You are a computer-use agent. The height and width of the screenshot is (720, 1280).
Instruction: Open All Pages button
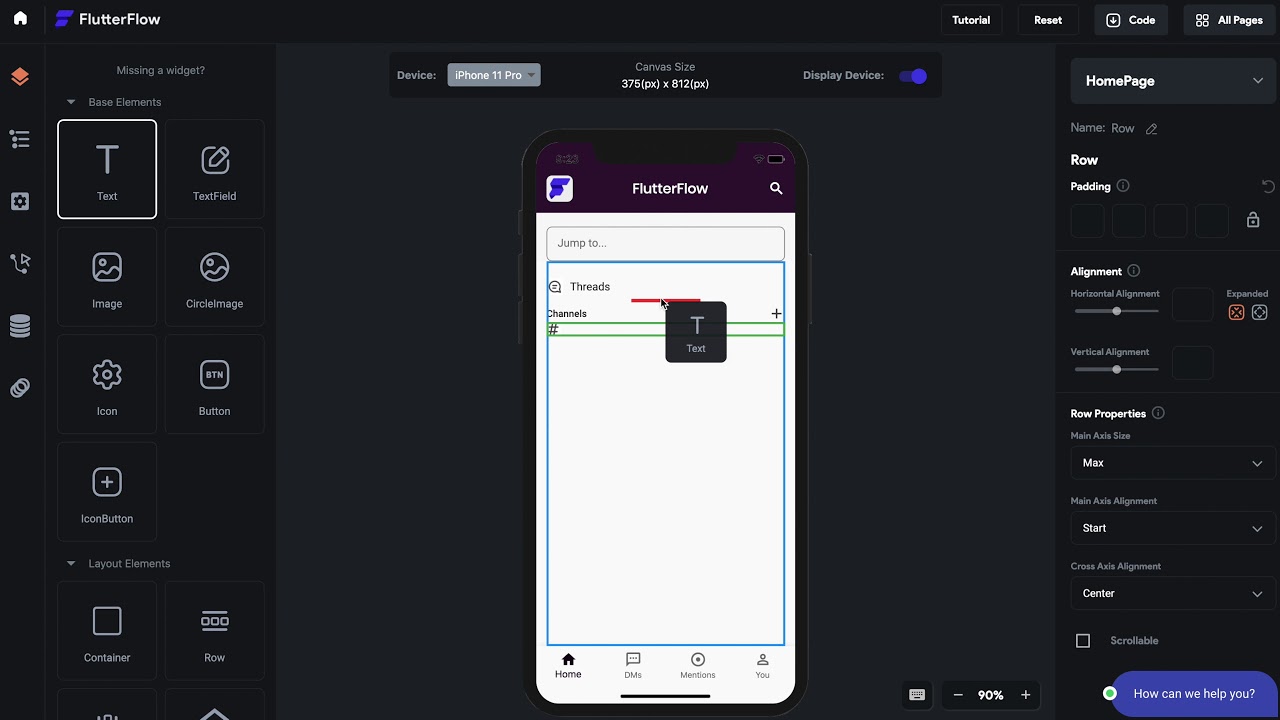click(1229, 20)
